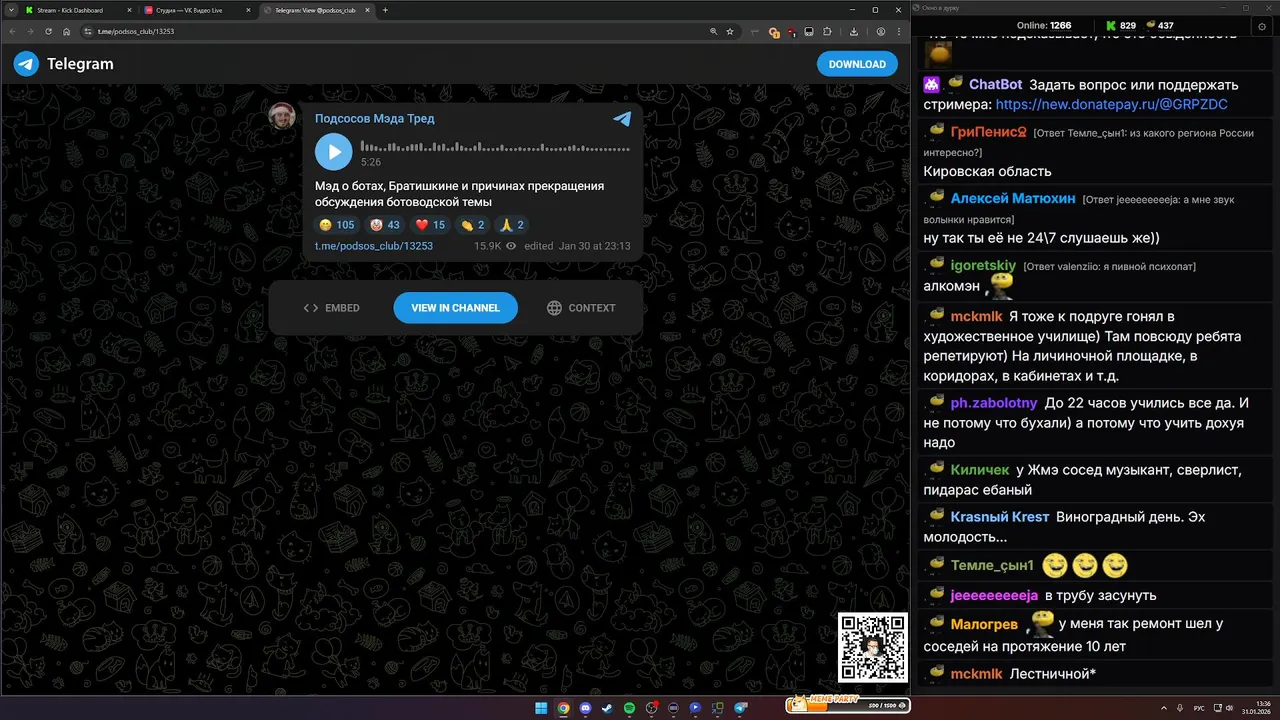The height and width of the screenshot is (720, 1280).
Task: Show hidden system tray icons
Action: 1164,708
